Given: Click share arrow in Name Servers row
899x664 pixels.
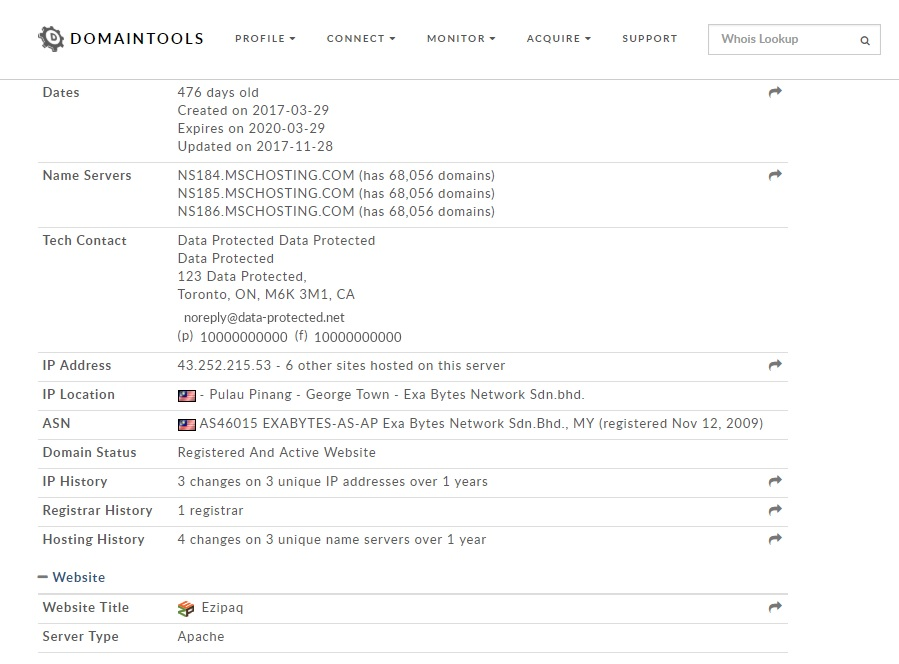Looking at the screenshot, I should coord(775,175).
